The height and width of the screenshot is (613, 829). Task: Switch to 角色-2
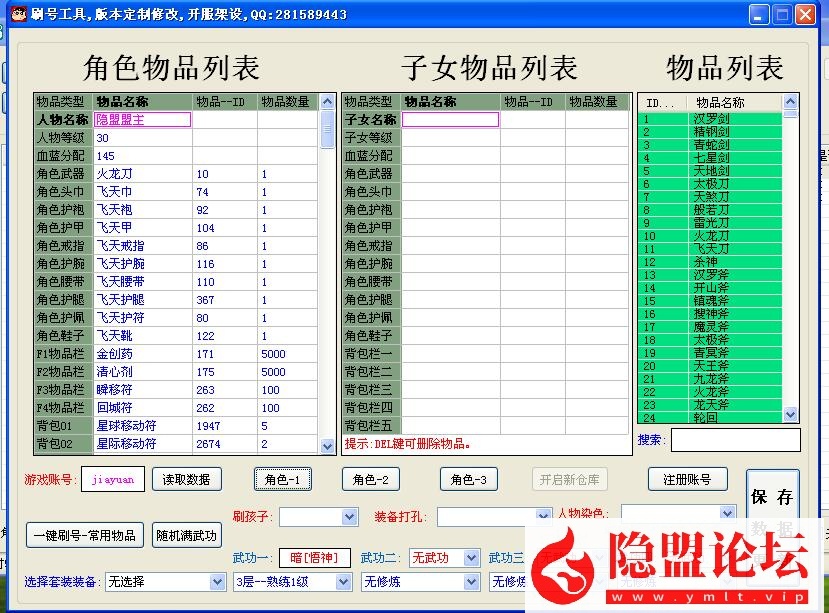pos(370,480)
